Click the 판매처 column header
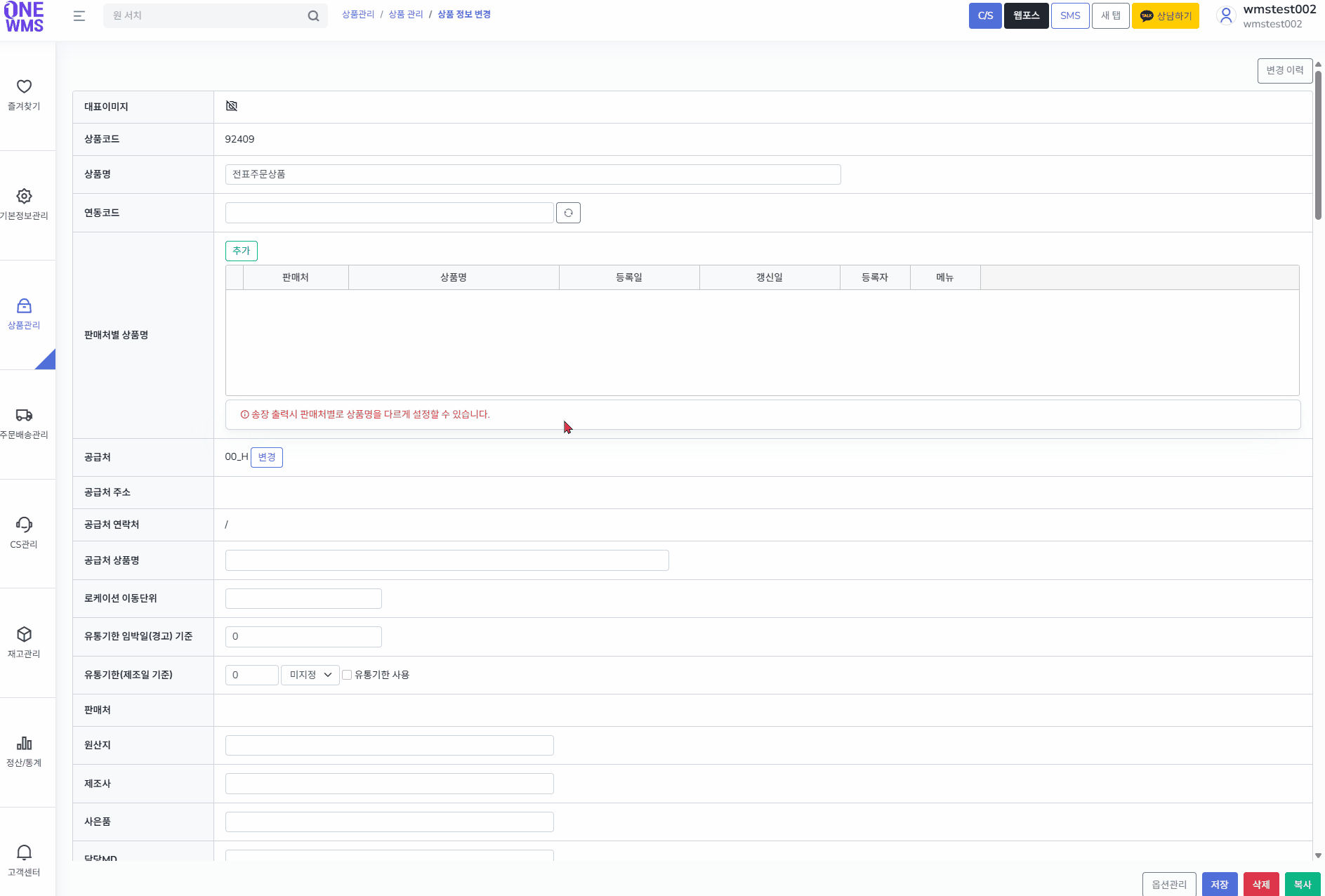The image size is (1325, 896). (x=296, y=277)
